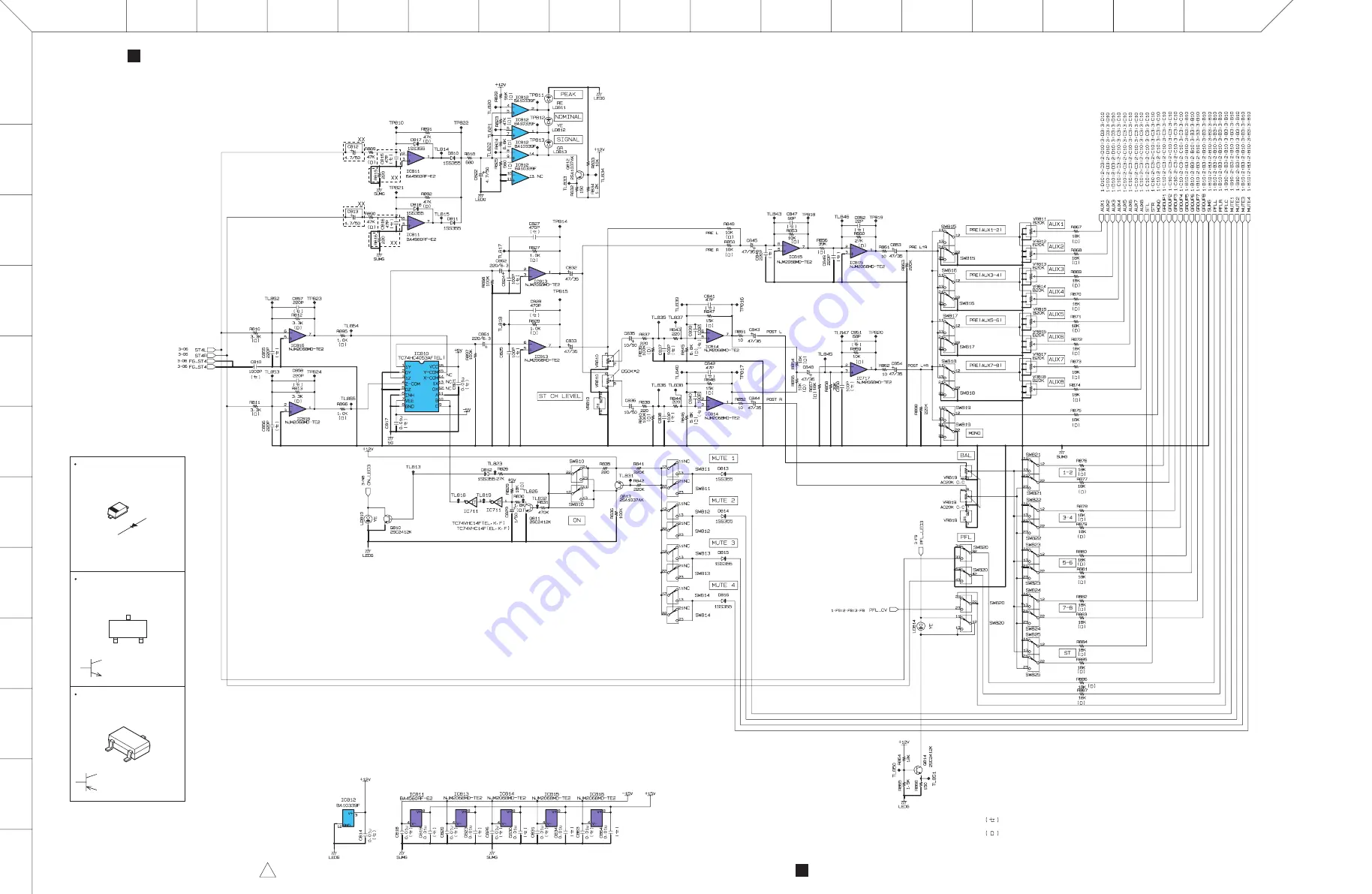Click the diode package illustration in the legend
Image resolution: width=1372 pixels, height=894 pixels.
tap(119, 511)
